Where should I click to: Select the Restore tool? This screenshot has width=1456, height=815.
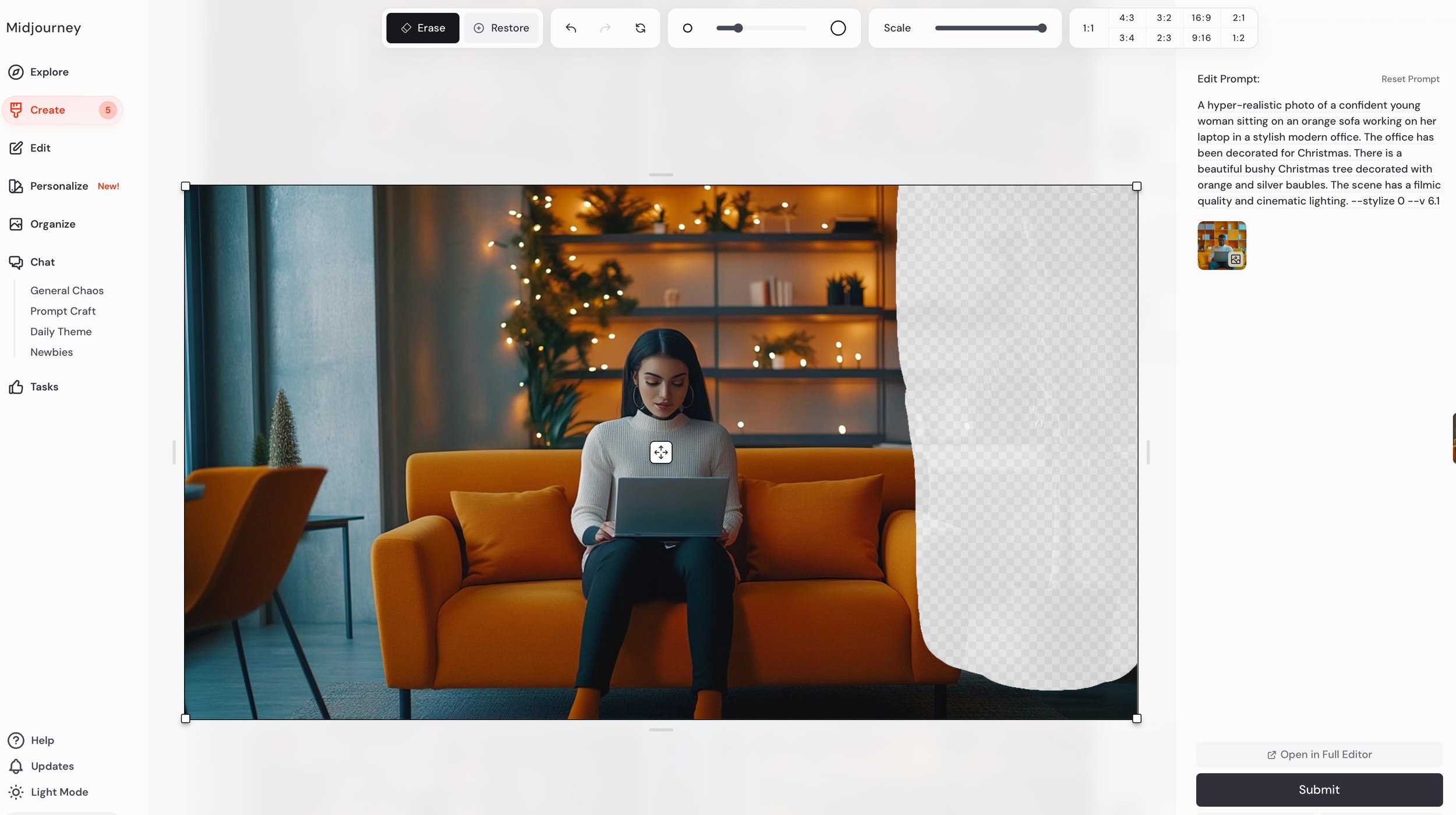[x=501, y=28]
